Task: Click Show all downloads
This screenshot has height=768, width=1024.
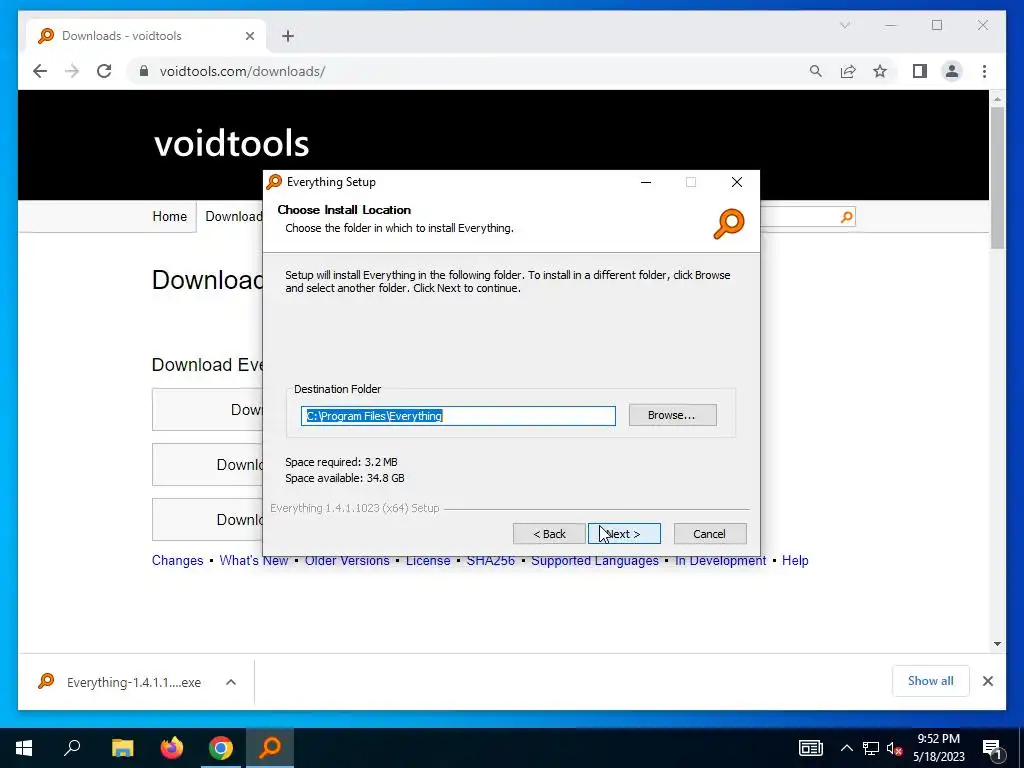Action: 931,680
